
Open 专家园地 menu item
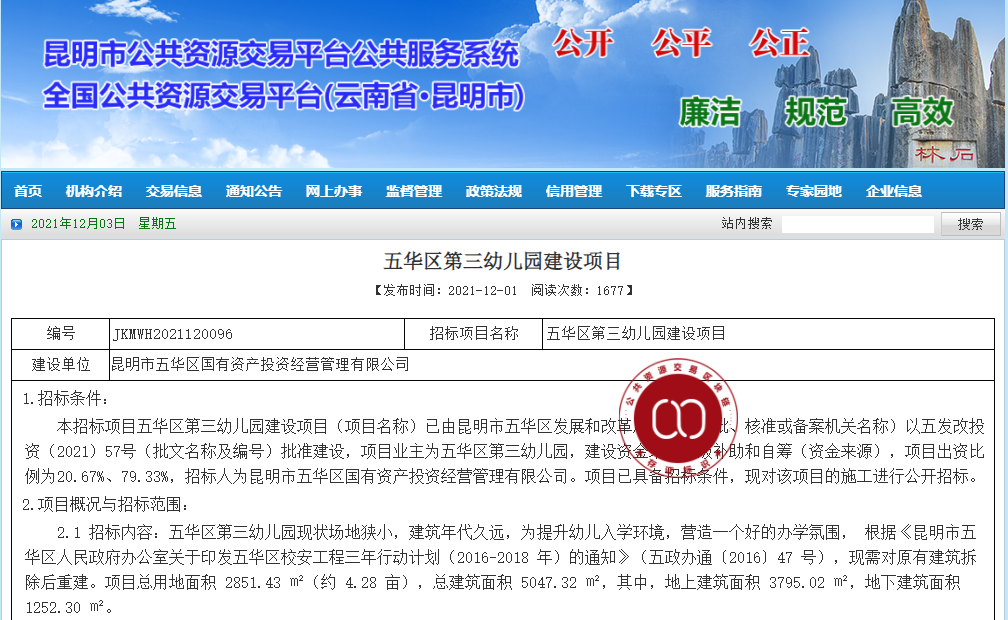[x=814, y=191]
